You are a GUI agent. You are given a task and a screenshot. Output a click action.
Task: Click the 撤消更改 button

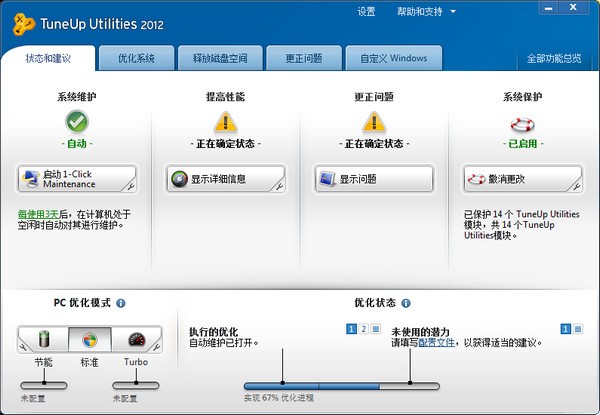pos(522,179)
